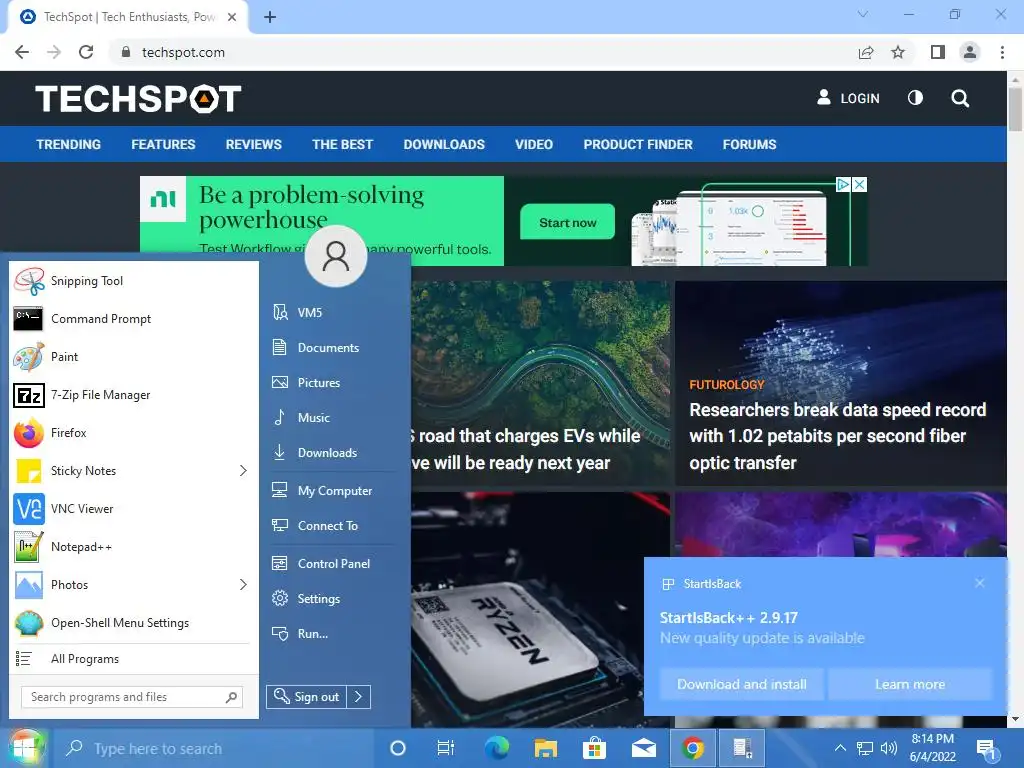Open Notepad++ from start menu
1024x768 pixels.
click(x=133, y=547)
